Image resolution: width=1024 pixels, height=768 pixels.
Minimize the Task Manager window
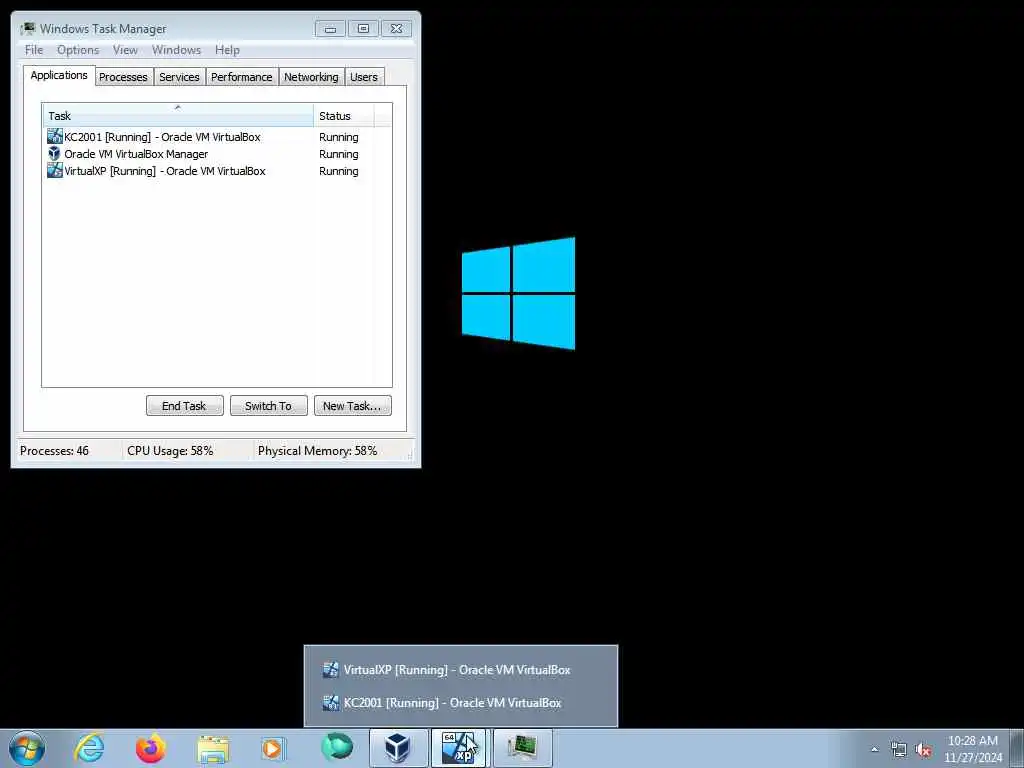330,29
